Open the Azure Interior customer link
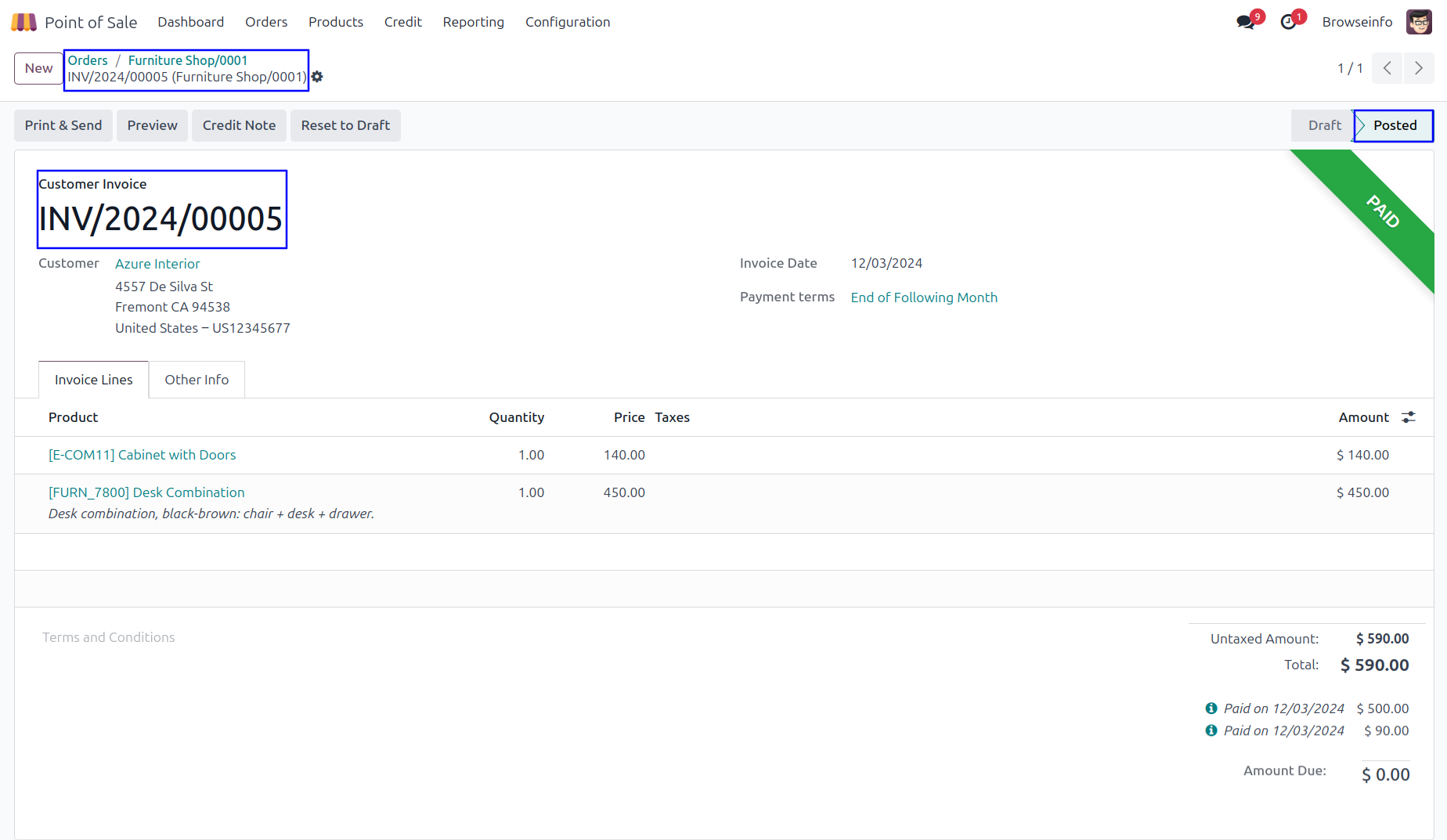The width and height of the screenshot is (1447, 840). 157,264
